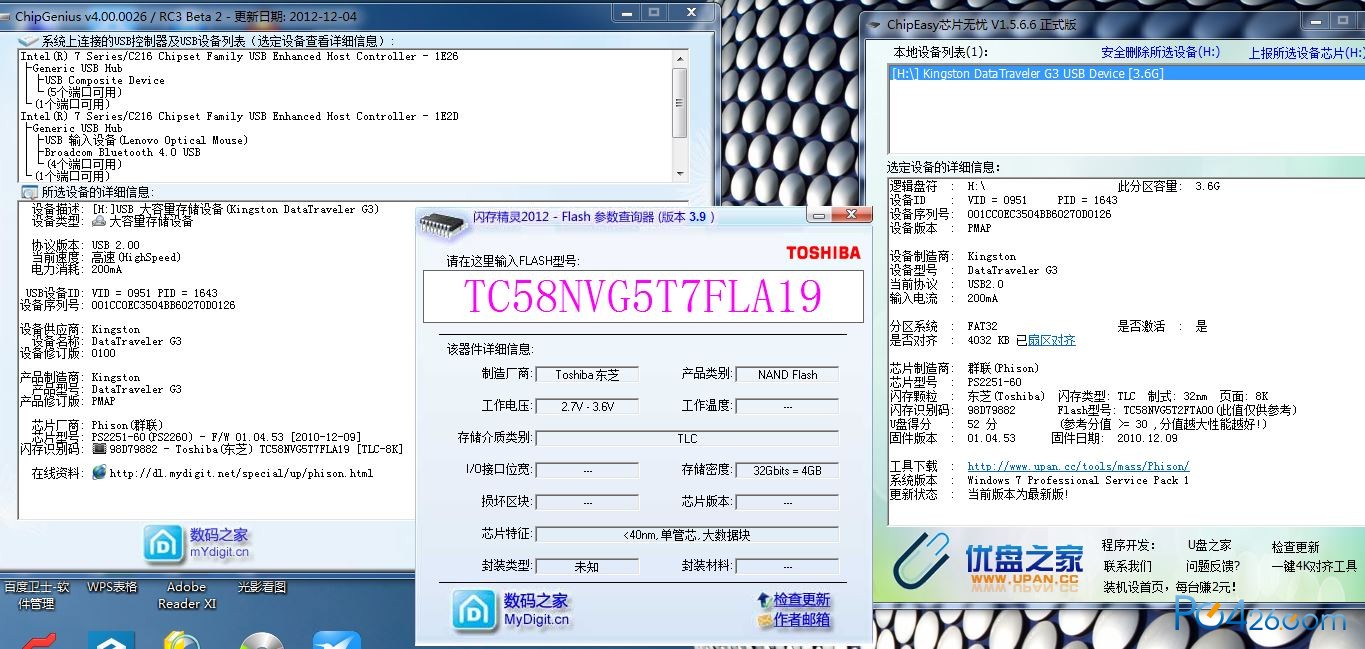Select USB 输入设备(Lenovo Optical Mouse) row
Screen dimensions: 1365x649
coord(146,141)
